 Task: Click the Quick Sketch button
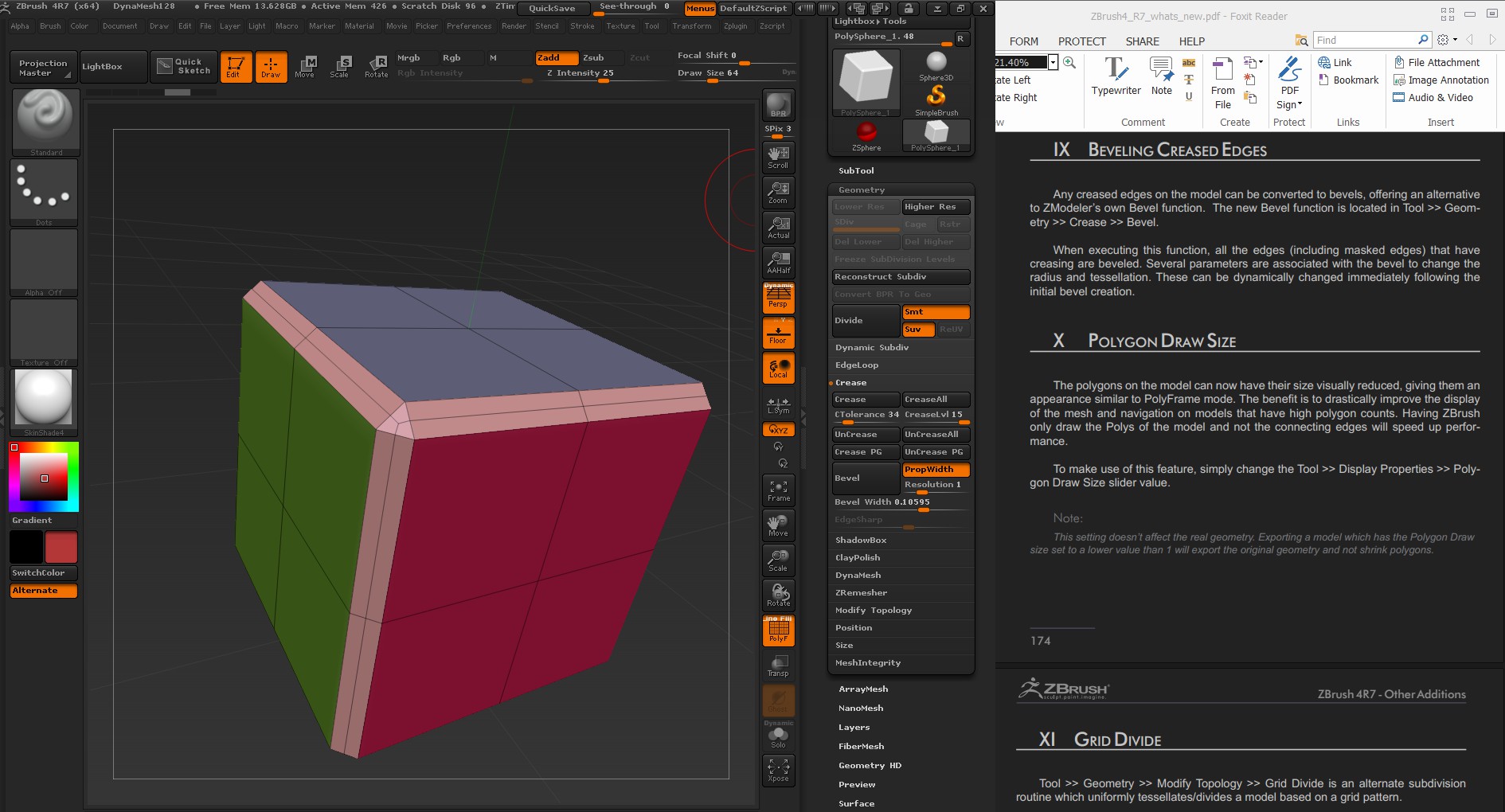point(184,67)
